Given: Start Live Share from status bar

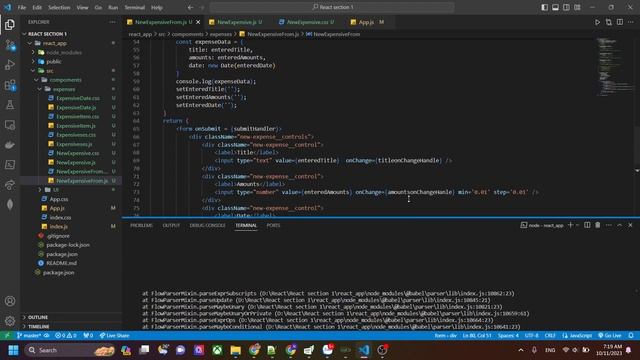Looking at the screenshot, I should pos(115,336).
